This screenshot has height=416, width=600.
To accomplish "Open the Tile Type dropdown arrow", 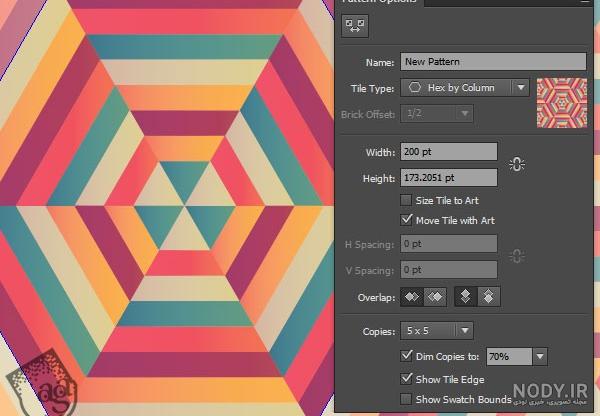I will (x=521, y=88).
